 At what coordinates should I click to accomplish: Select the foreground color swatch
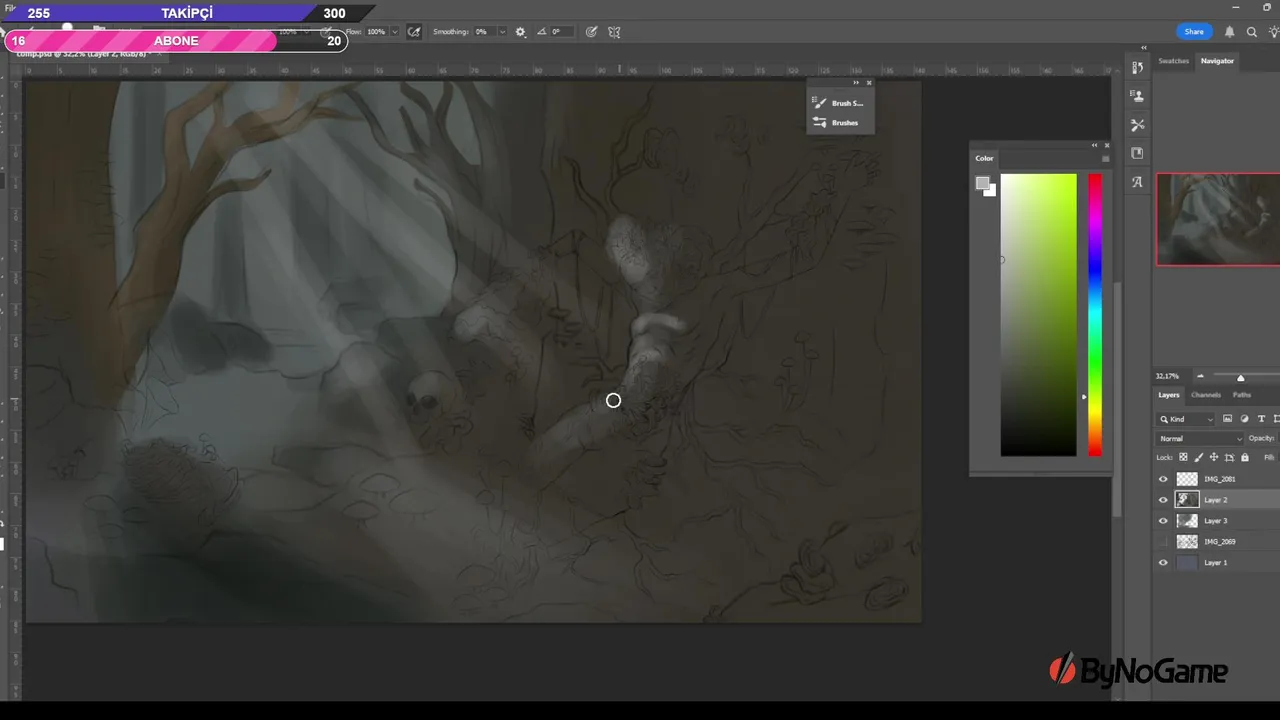click(983, 183)
